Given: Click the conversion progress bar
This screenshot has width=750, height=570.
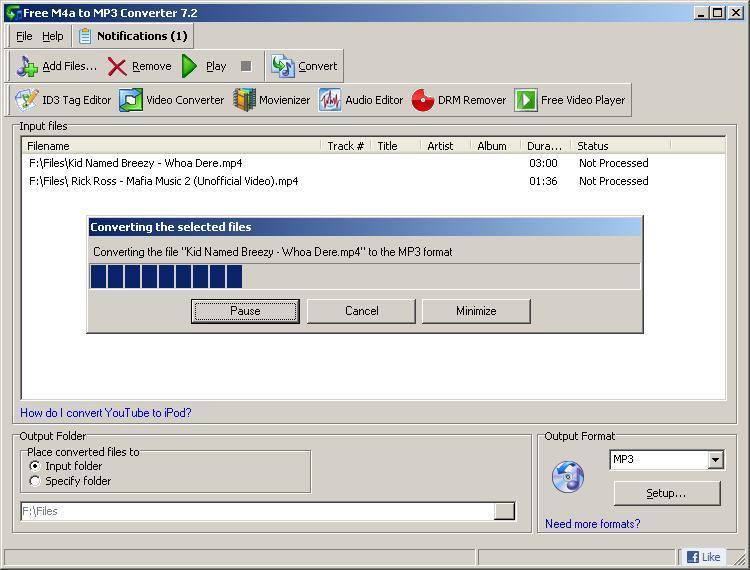Looking at the screenshot, I should 364,277.
